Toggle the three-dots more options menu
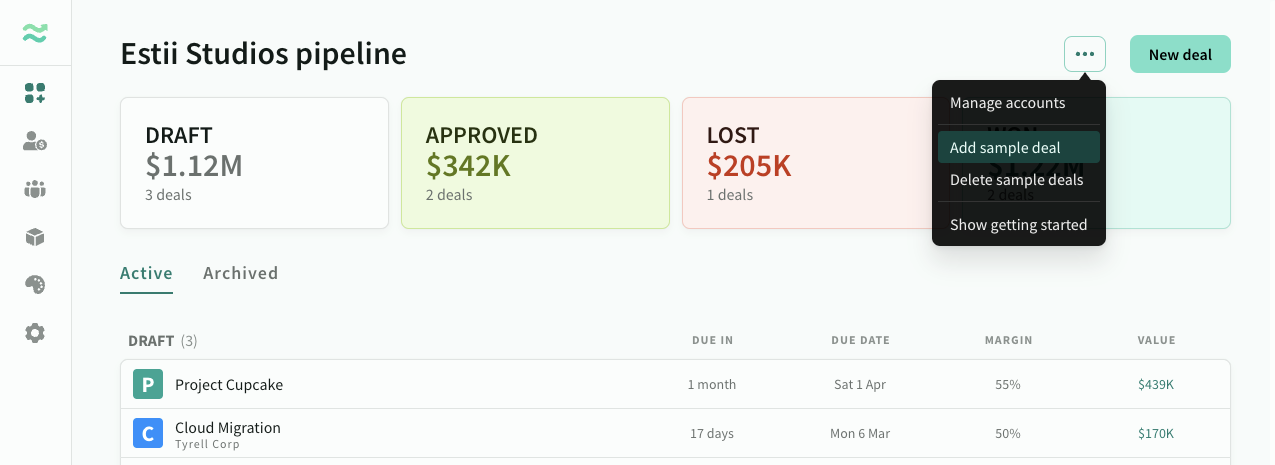The height and width of the screenshot is (465, 1275). (x=1085, y=54)
